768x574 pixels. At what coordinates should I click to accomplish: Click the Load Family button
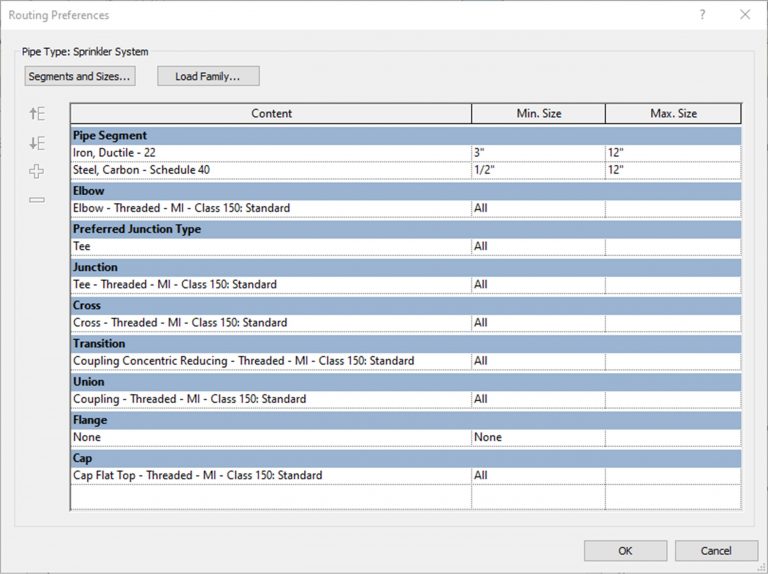click(207, 76)
